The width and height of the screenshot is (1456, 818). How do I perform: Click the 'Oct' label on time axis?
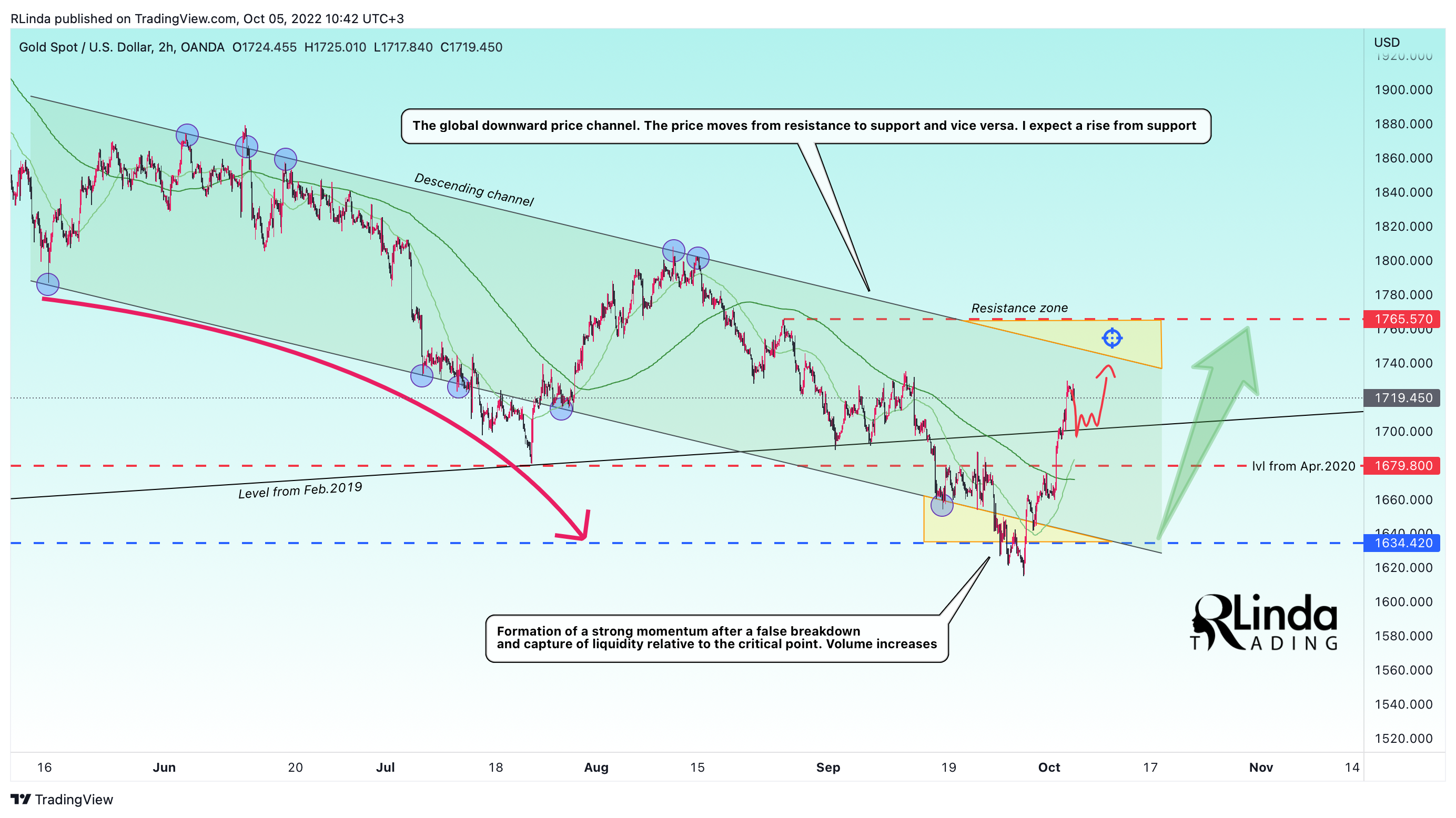pyautogui.click(x=1049, y=767)
